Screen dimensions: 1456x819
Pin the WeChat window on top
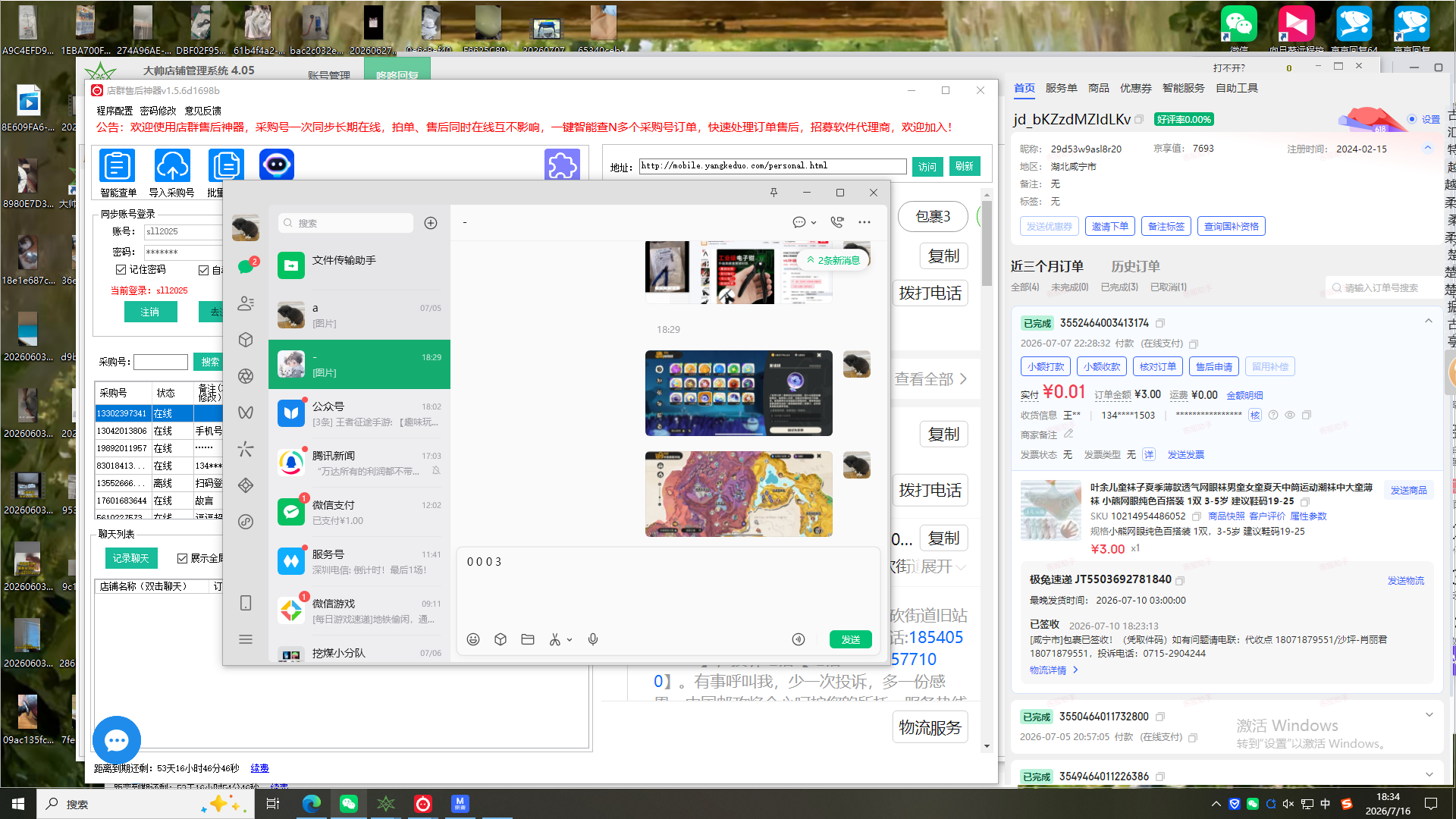773,193
